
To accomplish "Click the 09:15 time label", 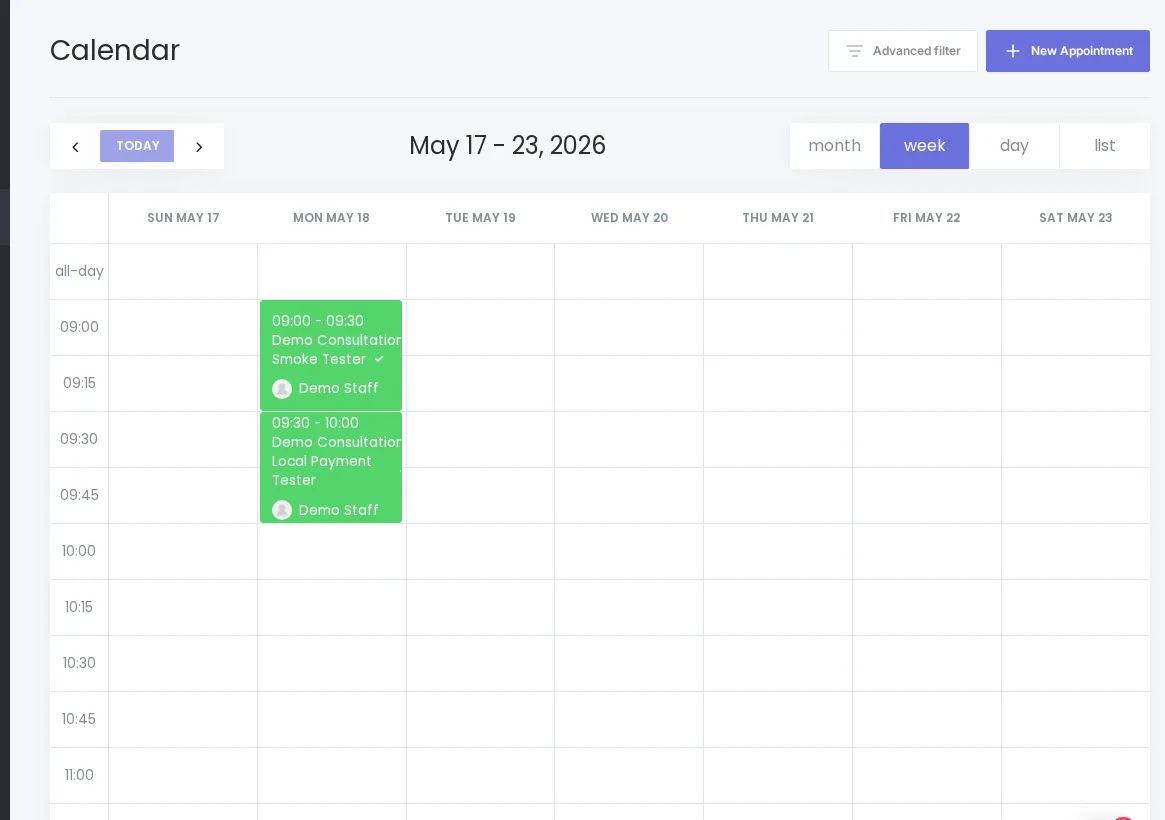I will point(79,383).
